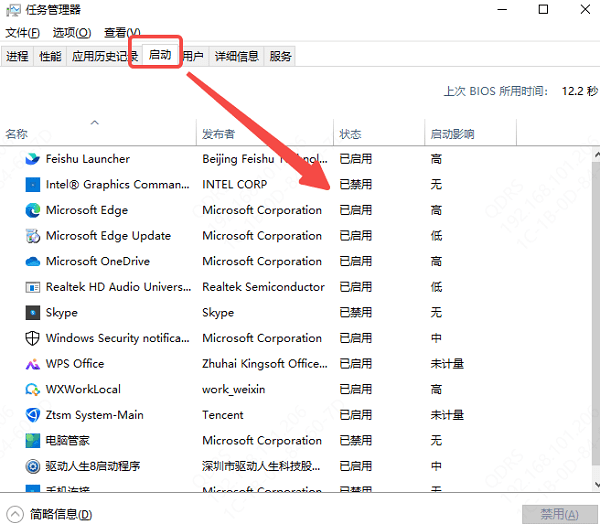Open the 文件(F) menu
Viewport: 600px width, 524px height.
[23, 33]
